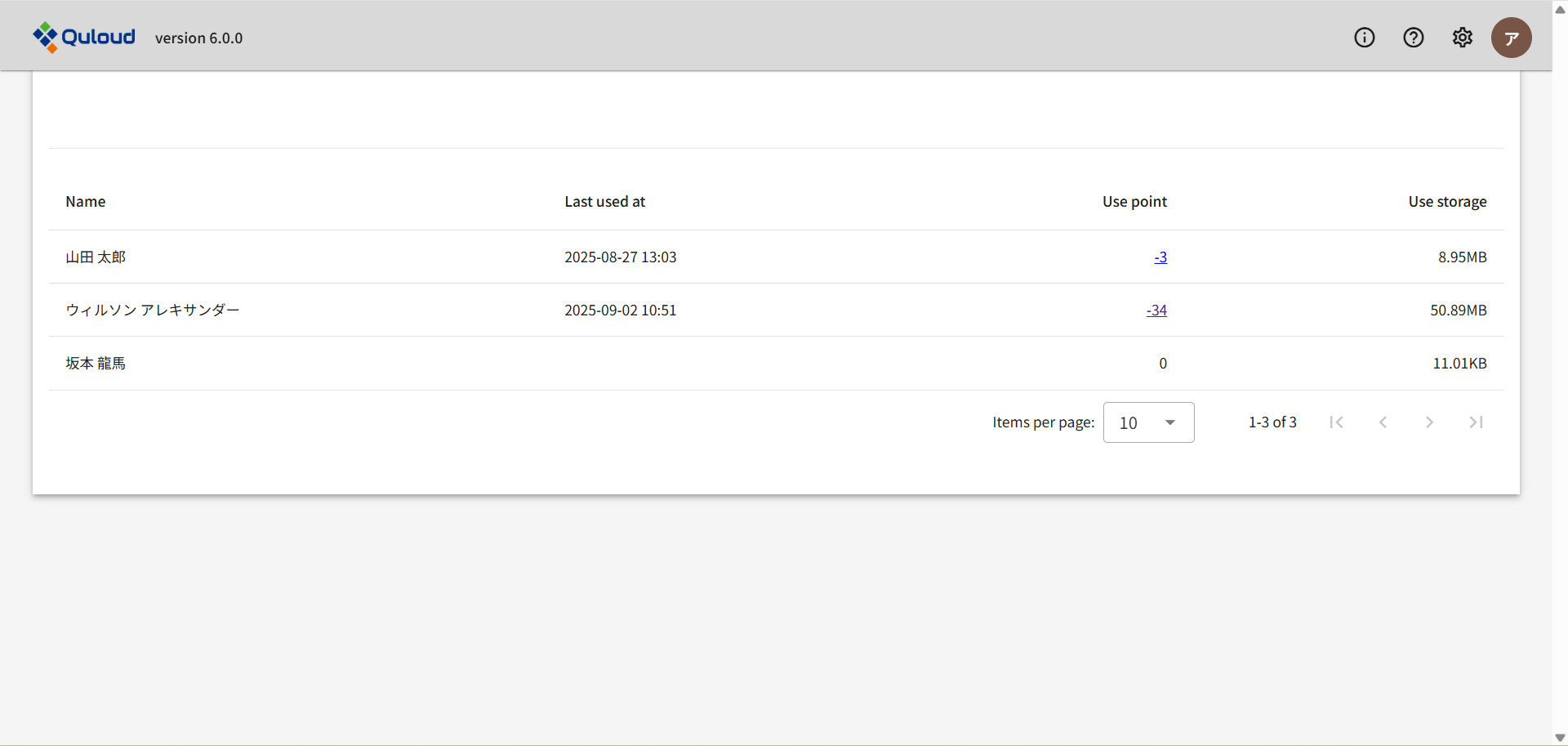The height and width of the screenshot is (746, 1568).
Task: Open the -3 use point link
Action: point(1160,257)
